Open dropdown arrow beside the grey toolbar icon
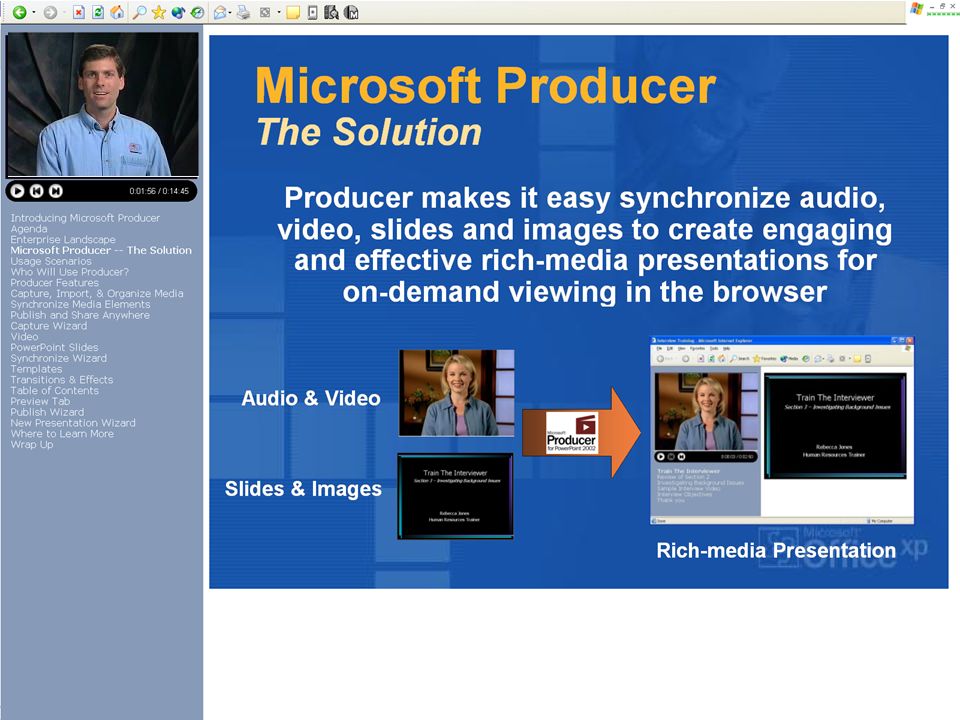This screenshot has width=960, height=720. click(279, 12)
